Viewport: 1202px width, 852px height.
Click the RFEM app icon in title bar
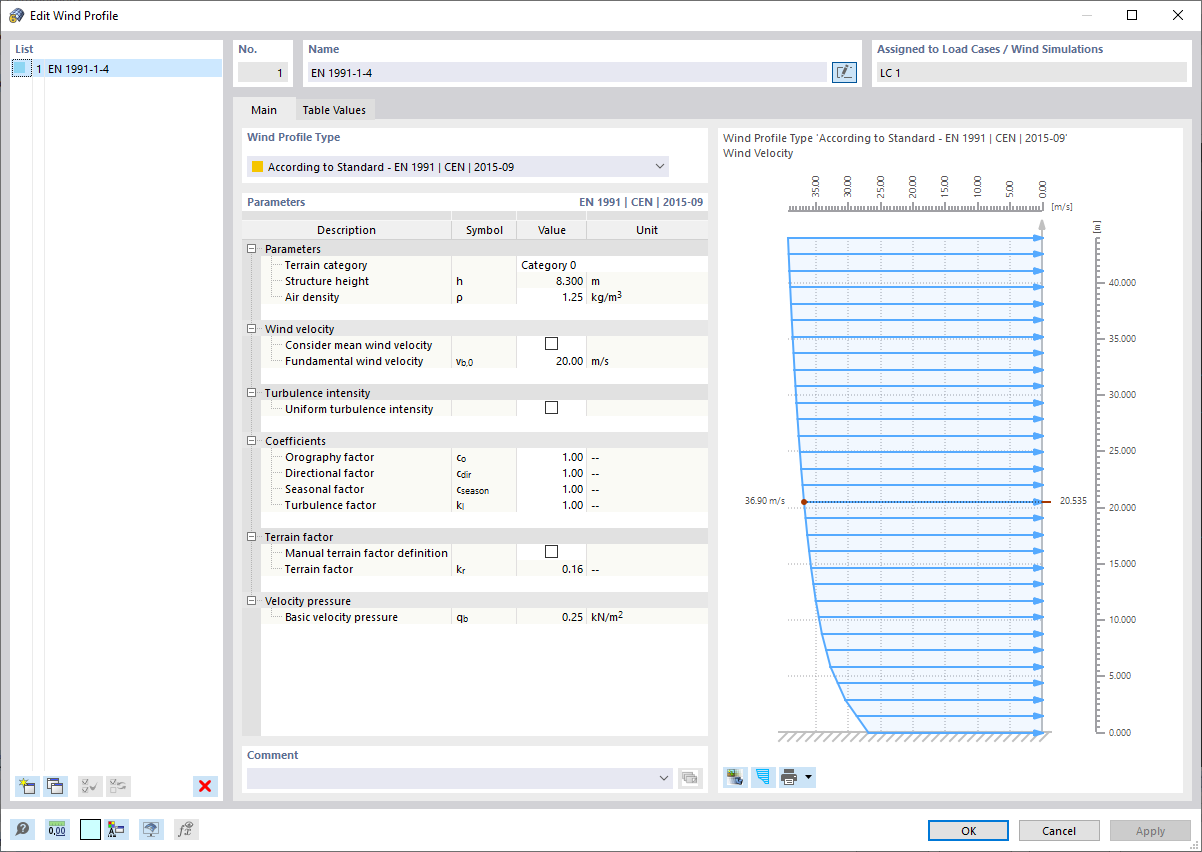[x=15, y=15]
